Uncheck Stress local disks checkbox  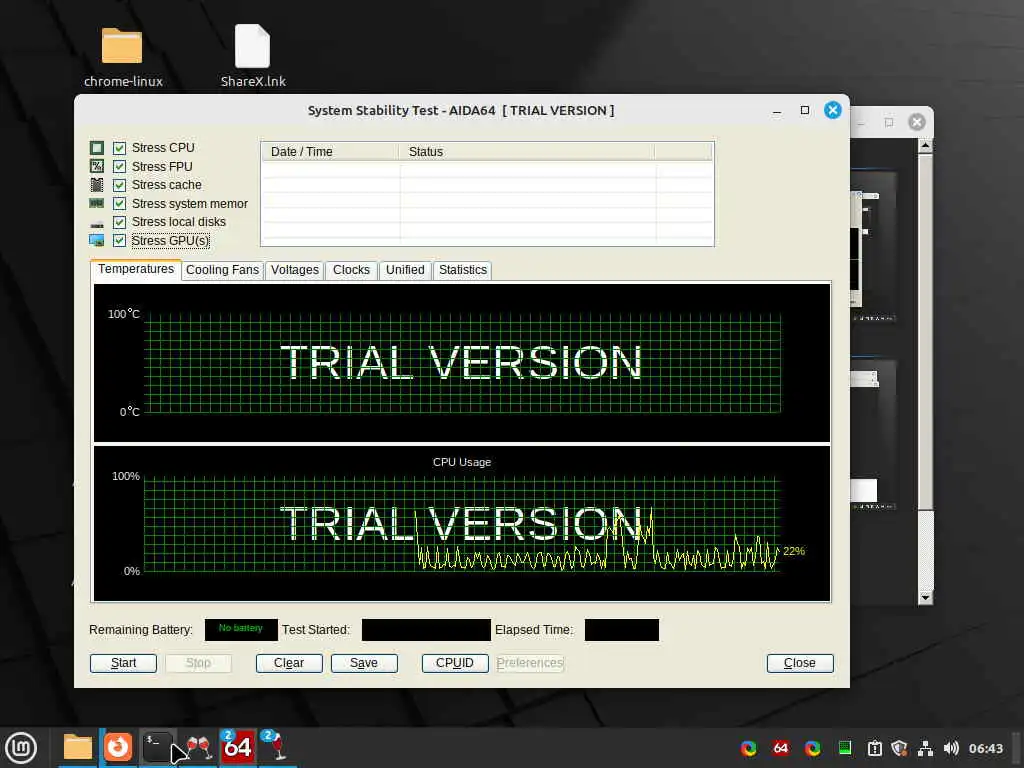coord(119,222)
